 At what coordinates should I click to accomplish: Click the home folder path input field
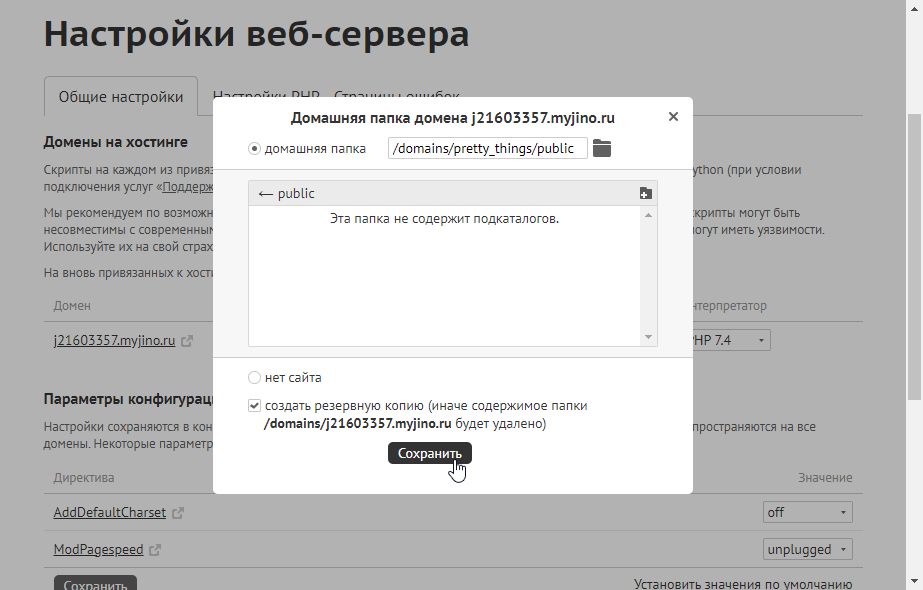click(486, 149)
